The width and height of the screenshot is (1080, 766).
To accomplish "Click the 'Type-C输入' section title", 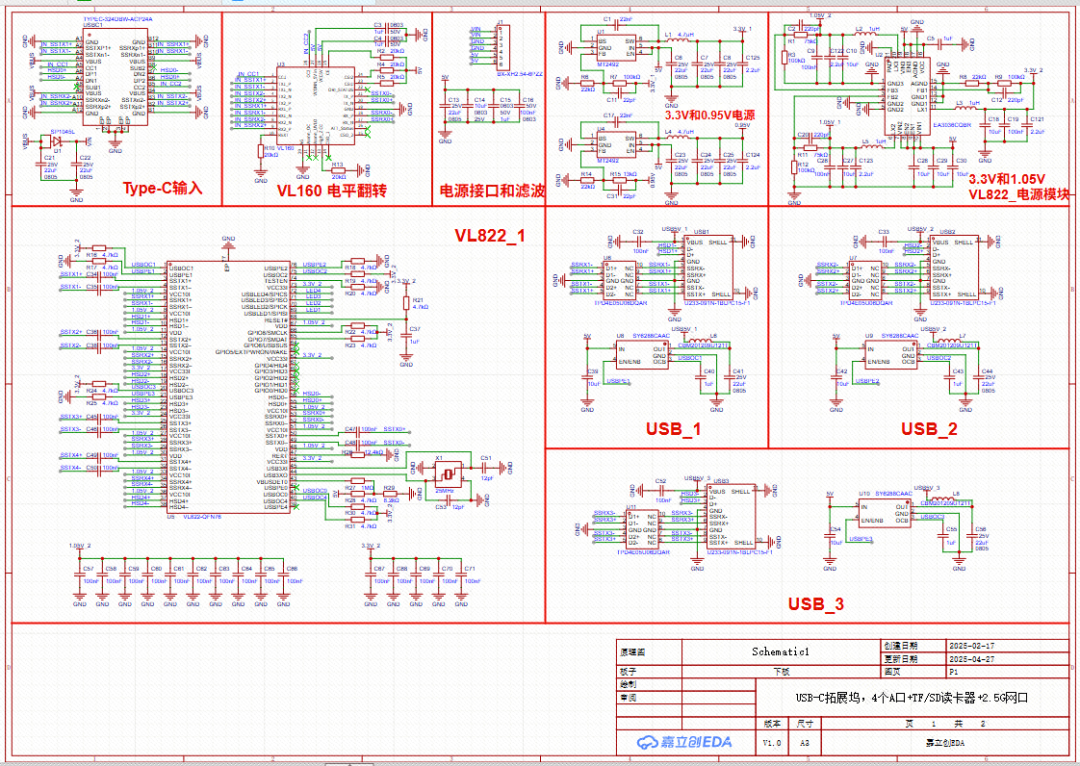I will [x=163, y=188].
